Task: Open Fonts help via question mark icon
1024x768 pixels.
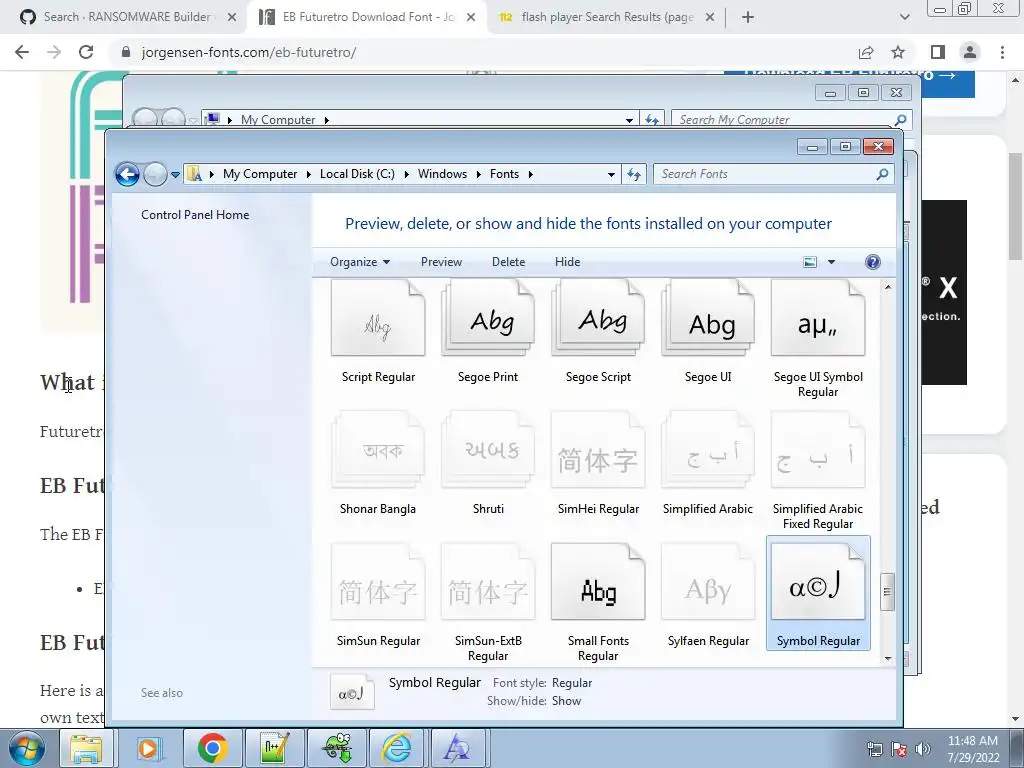Action: 872,262
